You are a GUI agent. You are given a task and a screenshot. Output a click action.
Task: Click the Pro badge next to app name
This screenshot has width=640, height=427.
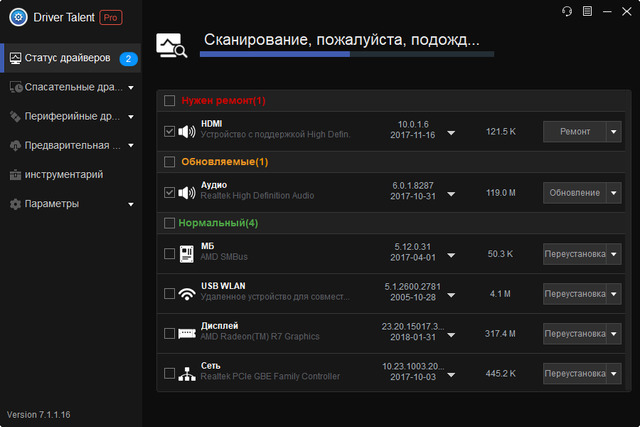pyautogui.click(x=111, y=17)
